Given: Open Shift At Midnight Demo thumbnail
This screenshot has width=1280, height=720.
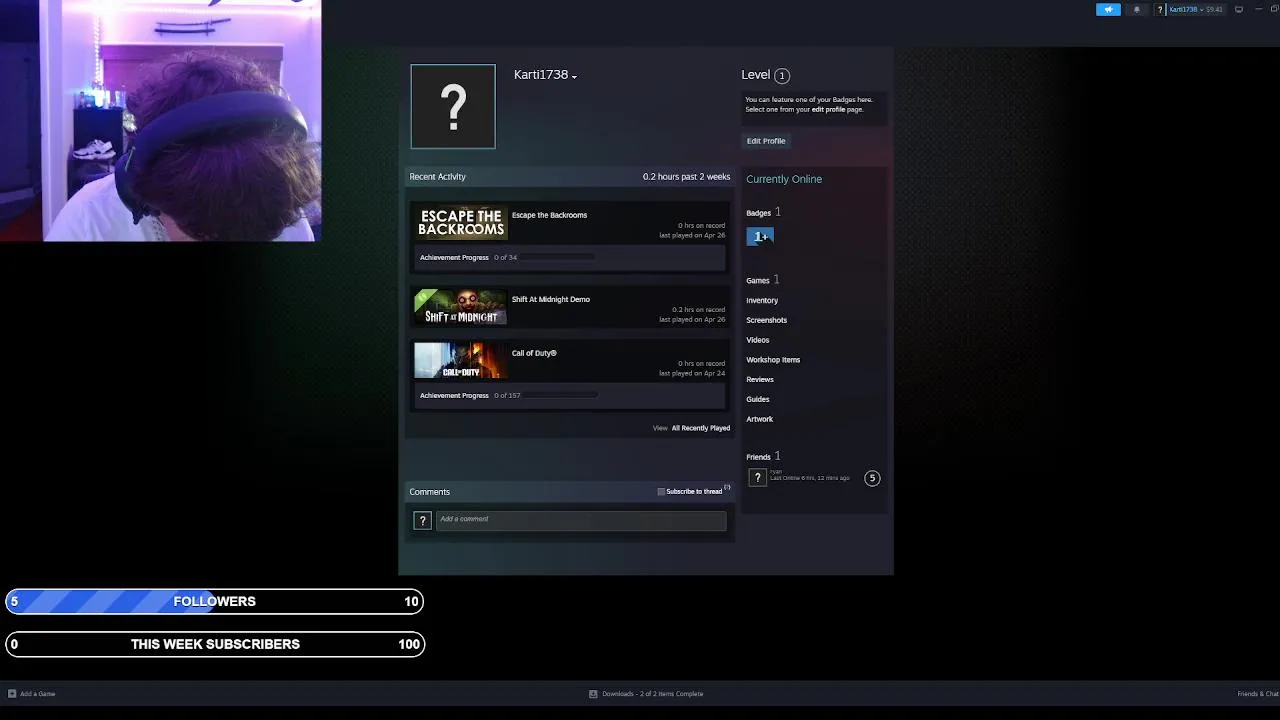Looking at the screenshot, I should [x=461, y=307].
